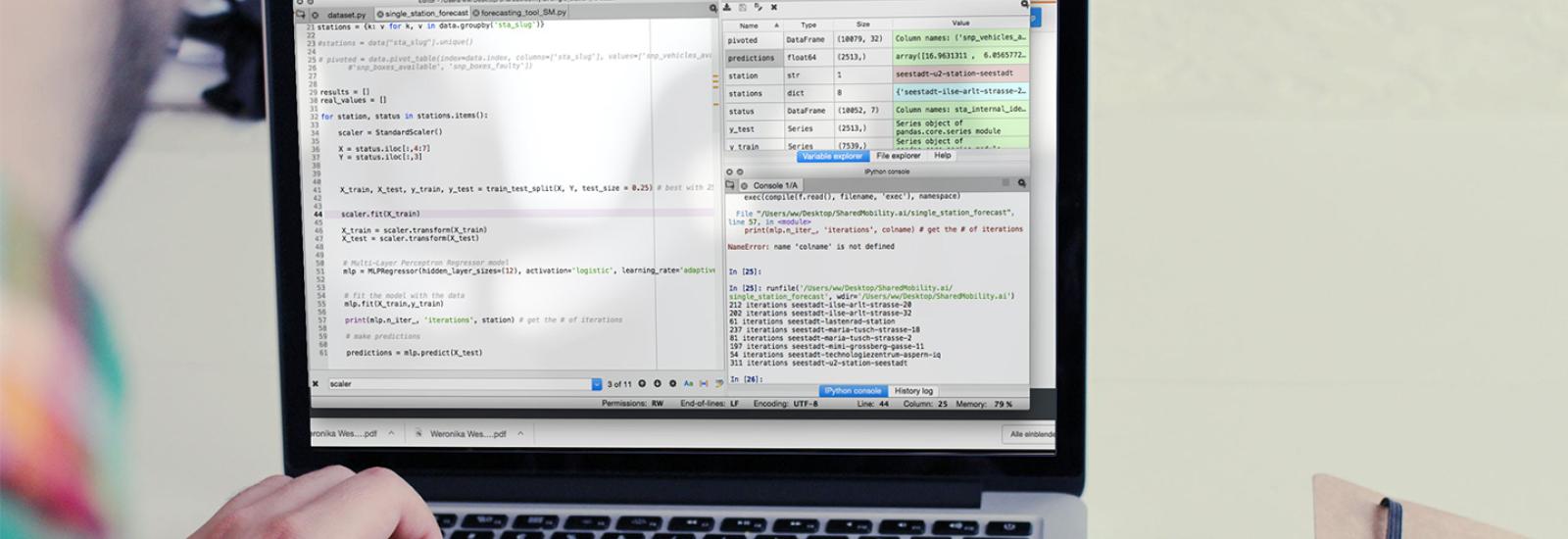Image resolution: width=1568 pixels, height=539 pixels.
Task: Switch to the File explorer tab
Action: pyautogui.click(x=898, y=156)
